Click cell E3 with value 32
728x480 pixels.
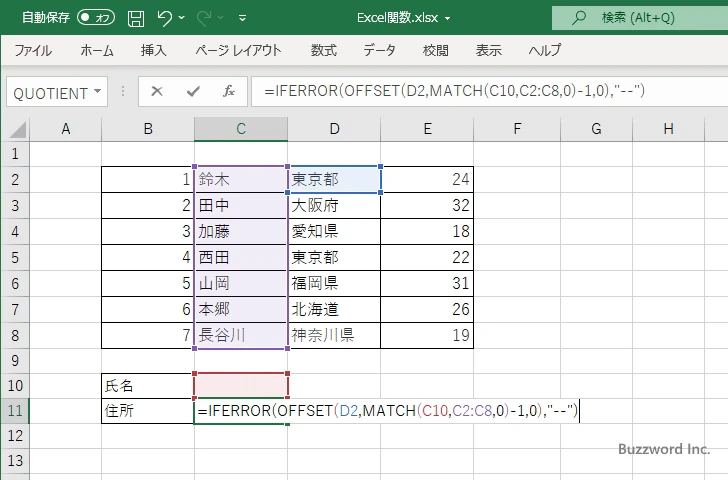click(427, 205)
